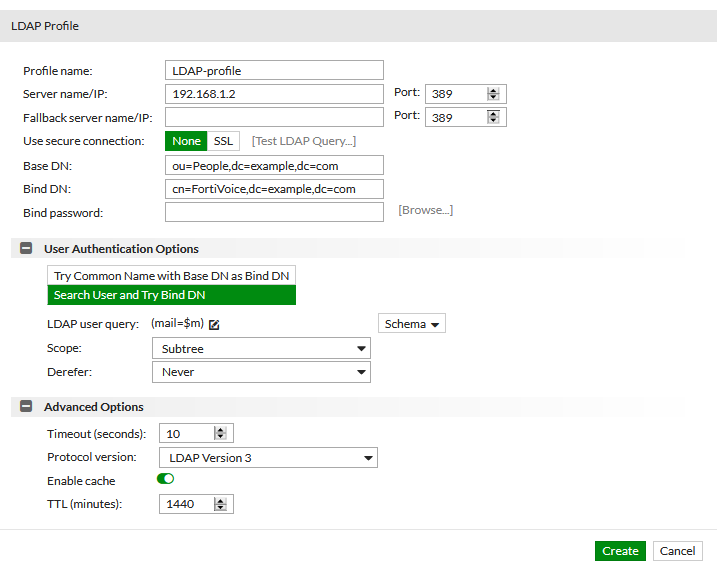Select SSL for secure connection
This screenshot has width=717, height=570.
click(223, 141)
